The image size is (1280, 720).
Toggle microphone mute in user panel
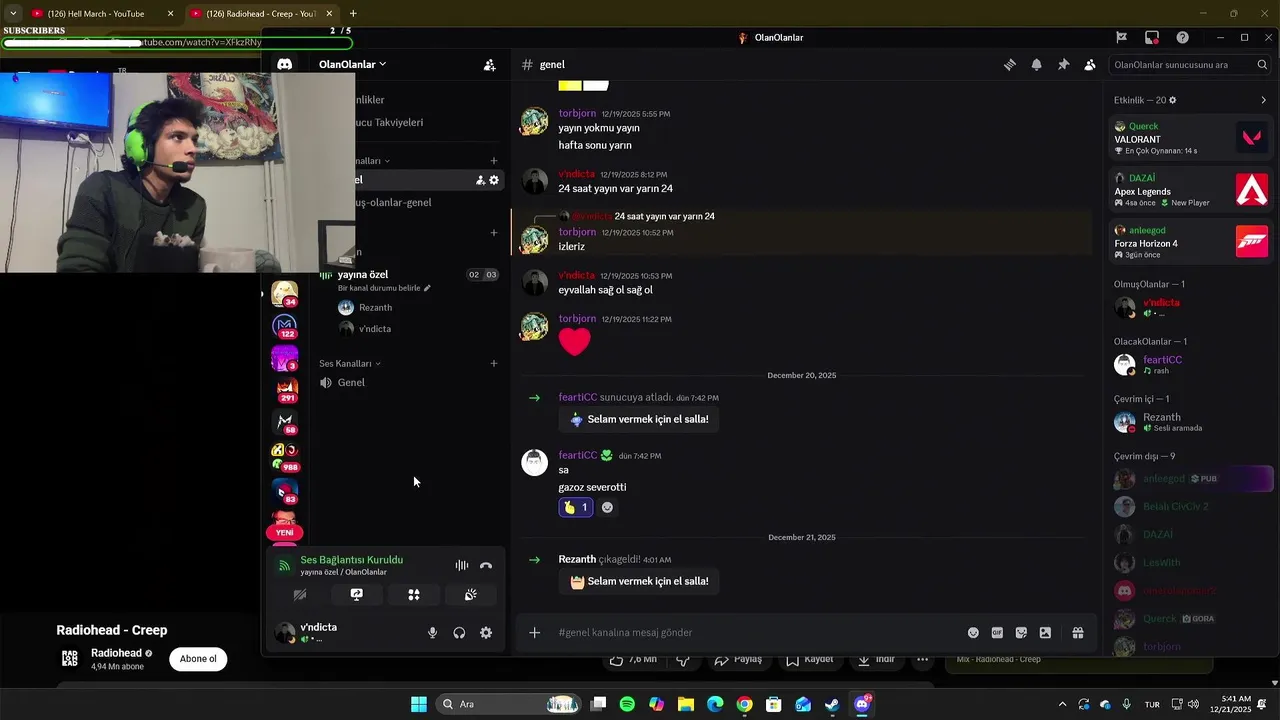coord(433,633)
